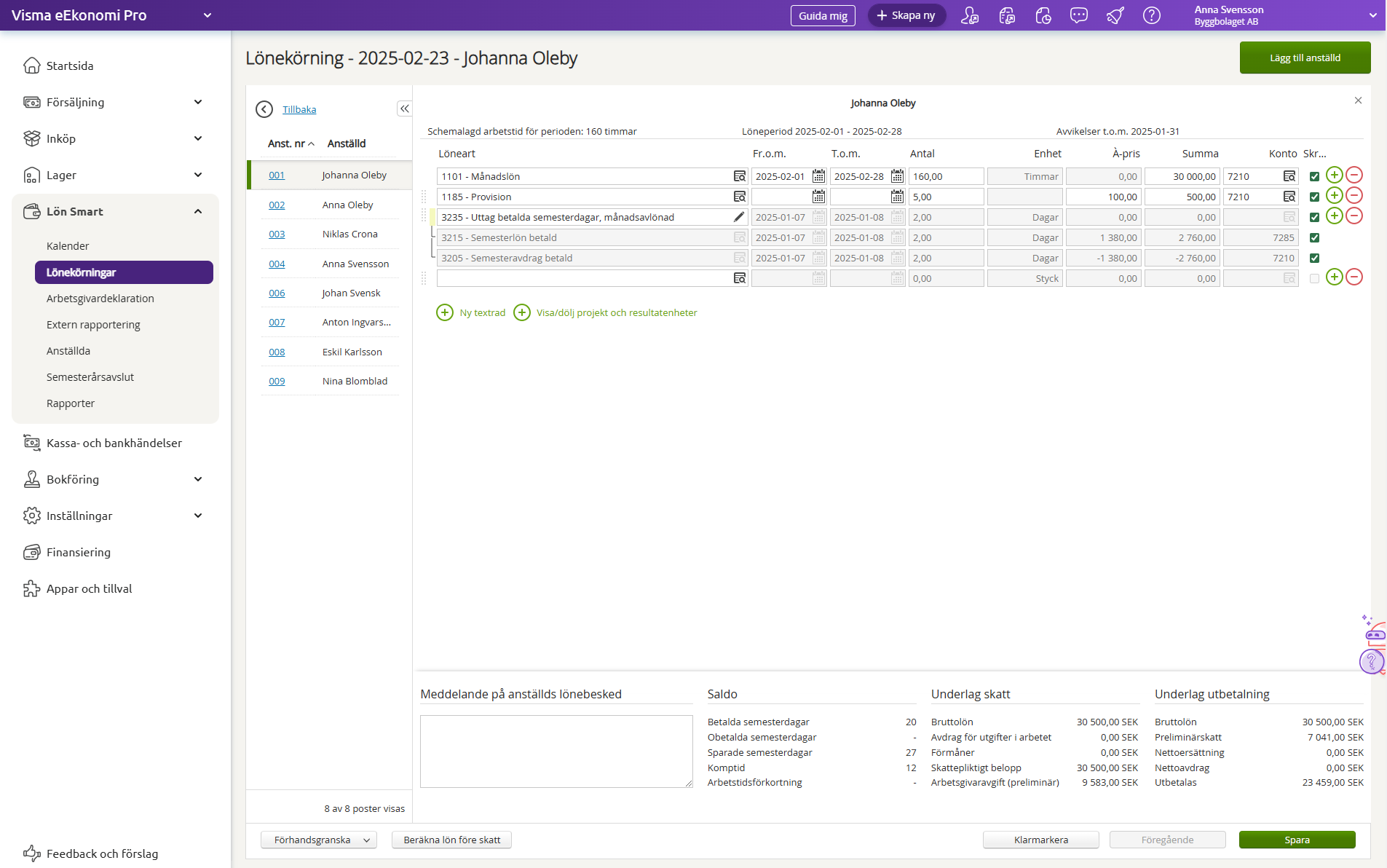
Task: Click Visa/dölj projekt och resultatenheter
Action: click(x=617, y=312)
